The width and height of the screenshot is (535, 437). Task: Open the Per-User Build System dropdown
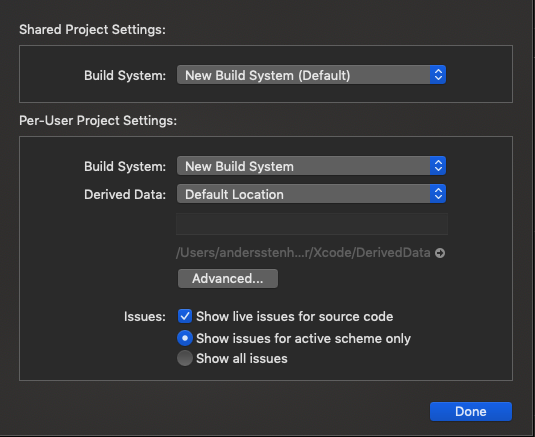[311, 166]
